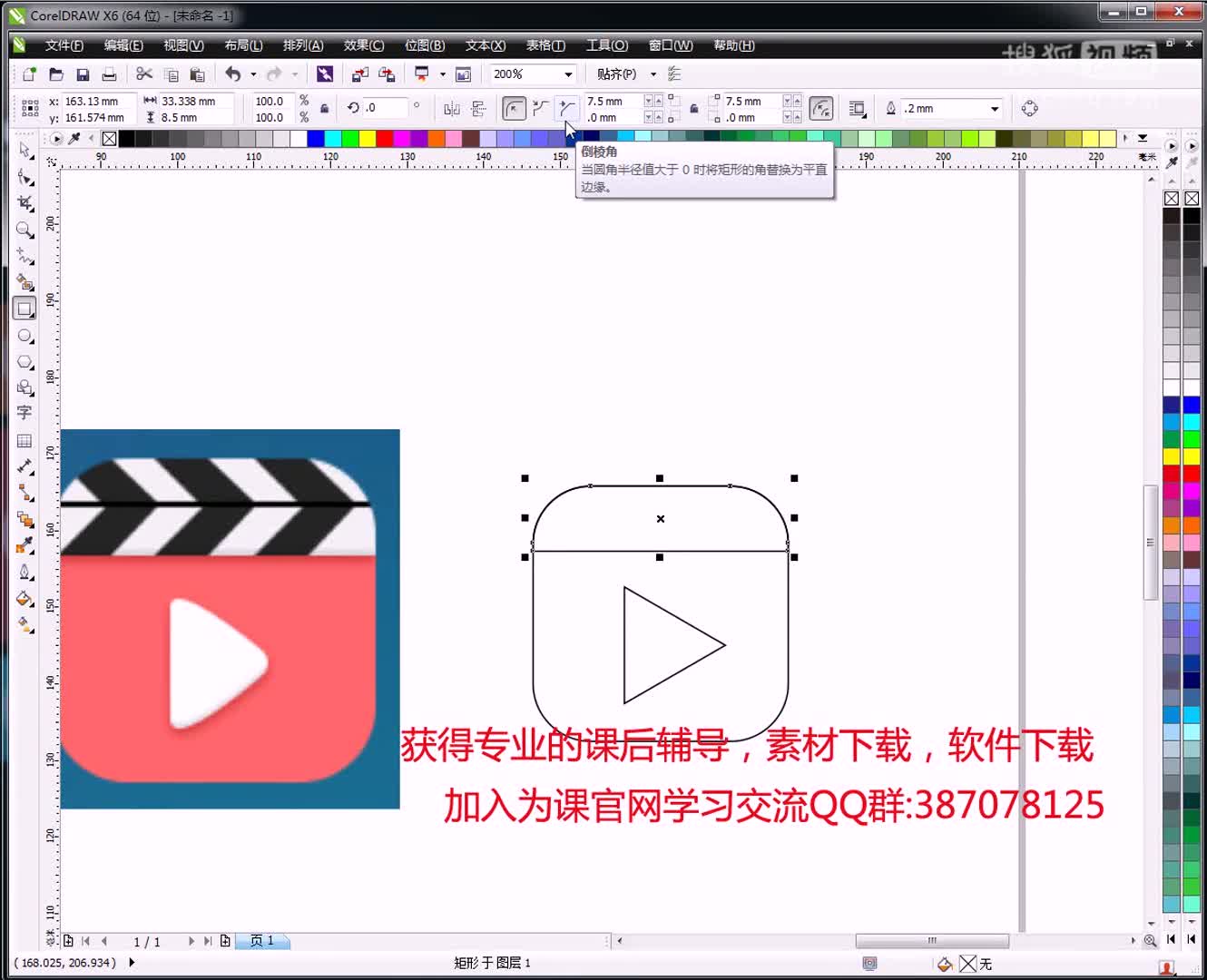This screenshot has width=1207, height=980.
Task: Select the Connector tool
Action: [x=25, y=493]
